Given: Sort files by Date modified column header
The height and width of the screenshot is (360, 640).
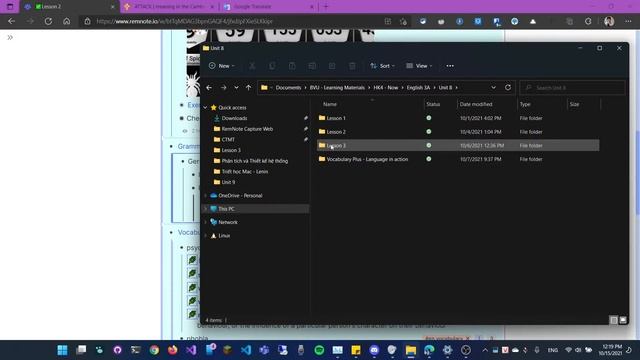Looking at the screenshot, I should pos(476,104).
